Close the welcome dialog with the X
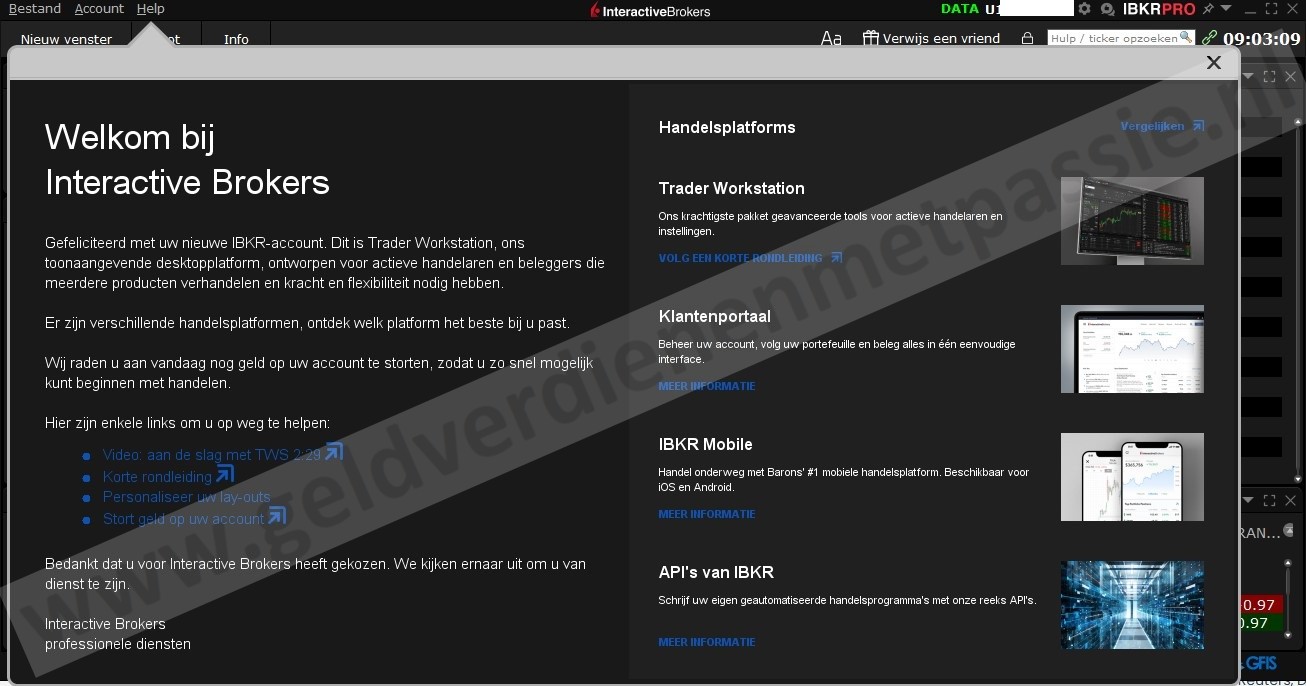 point(1213,62)
